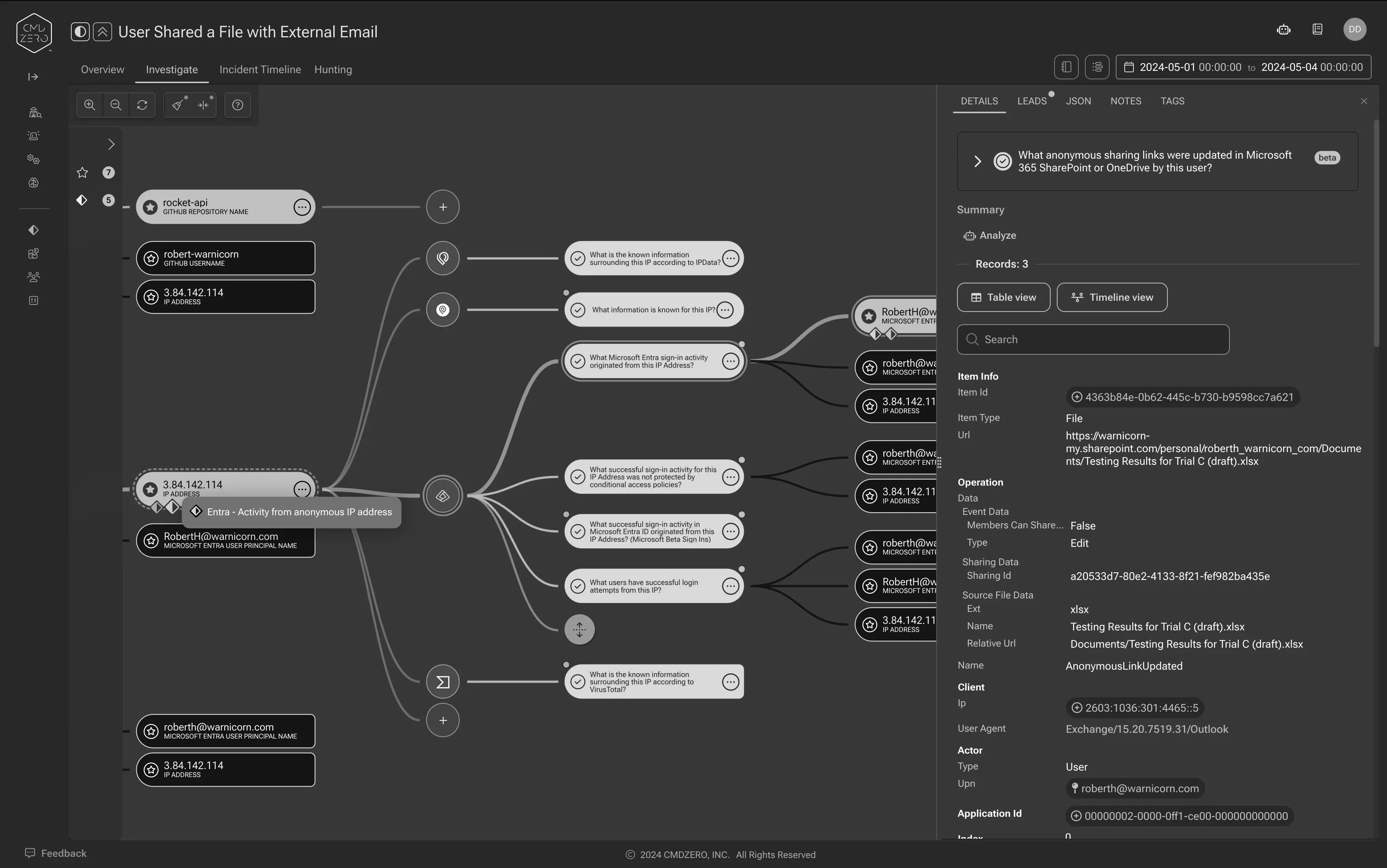Image resolution: width=1387 pixels, height=868 pixels.
Task: Click the star favorites filter icon
Action: click(82, 173)
